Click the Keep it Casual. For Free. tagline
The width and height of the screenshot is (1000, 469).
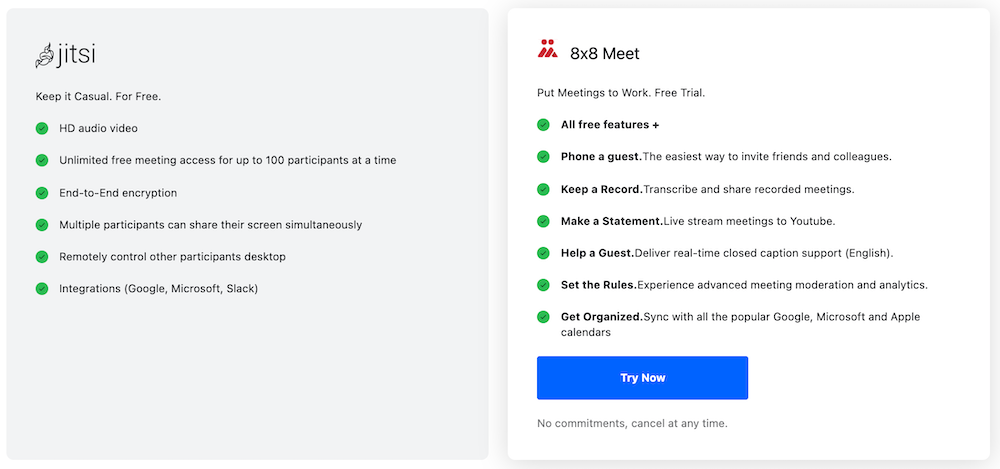(x=98, y=96)
